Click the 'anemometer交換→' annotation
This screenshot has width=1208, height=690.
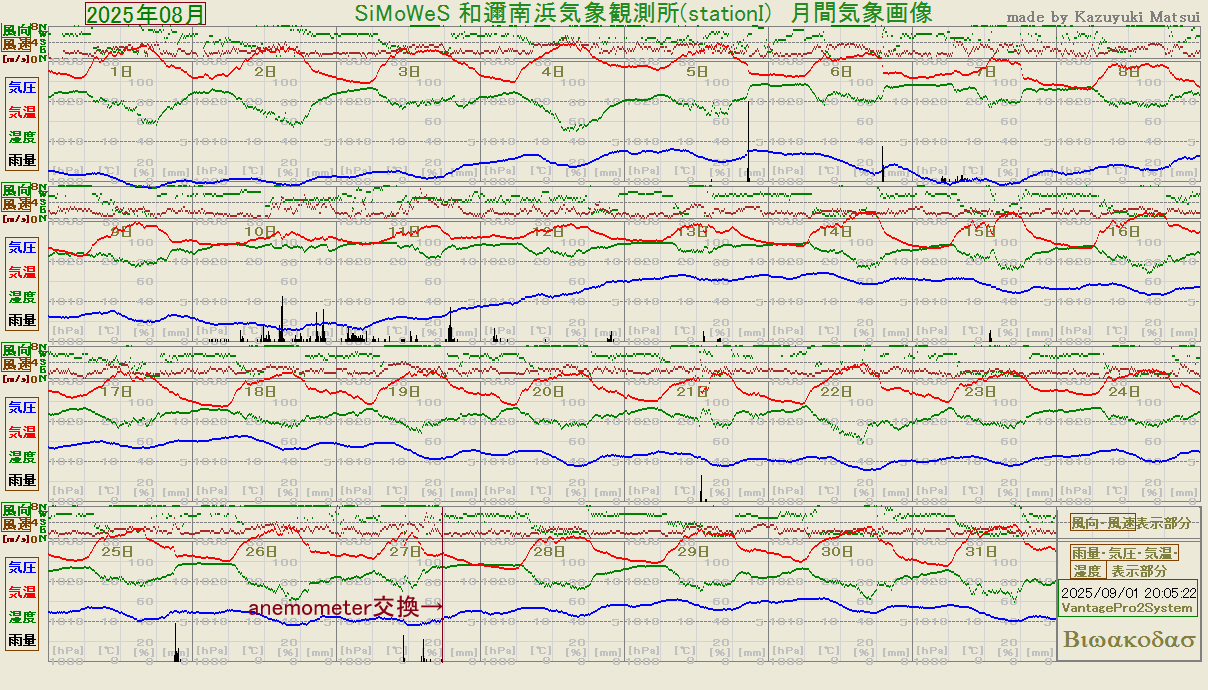pos(345,608)
